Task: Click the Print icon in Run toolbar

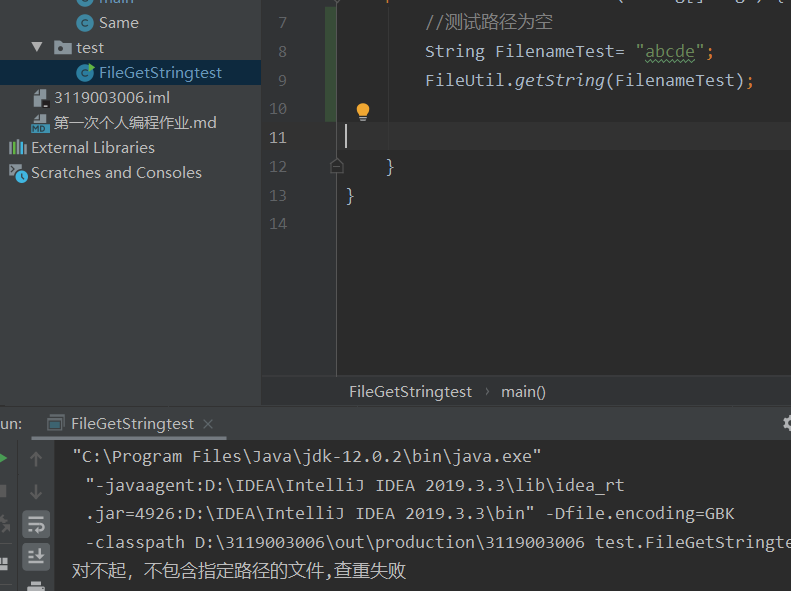Action: (36, 585)
